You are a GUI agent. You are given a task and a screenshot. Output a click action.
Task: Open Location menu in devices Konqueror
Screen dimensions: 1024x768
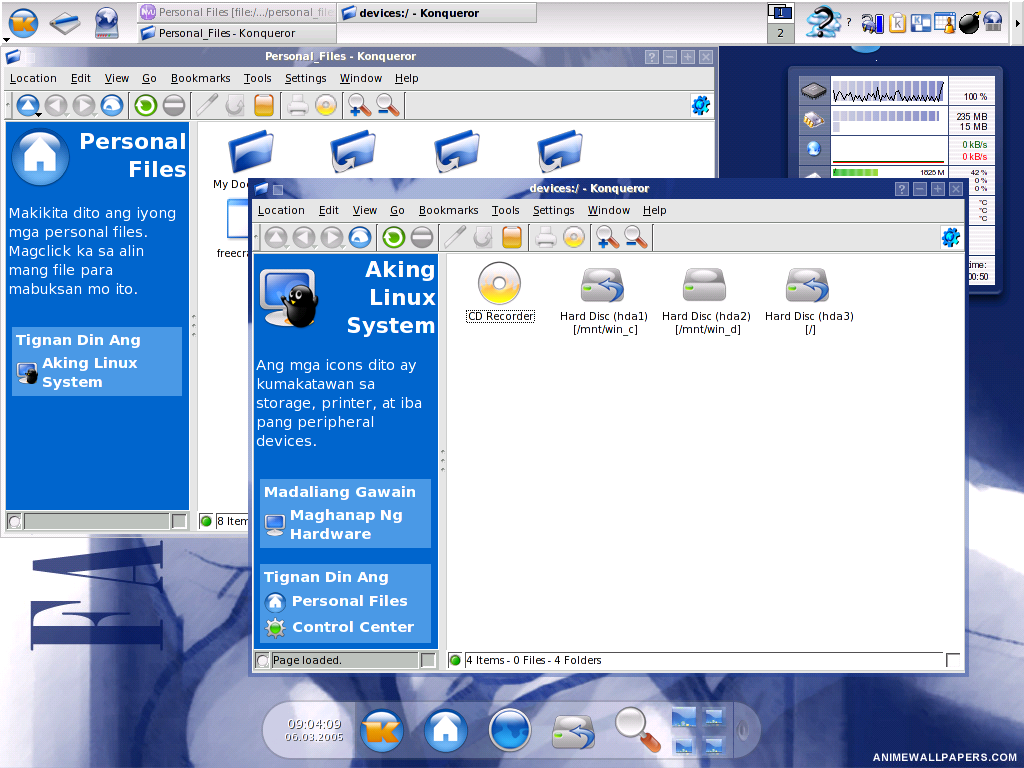[281, 210]
